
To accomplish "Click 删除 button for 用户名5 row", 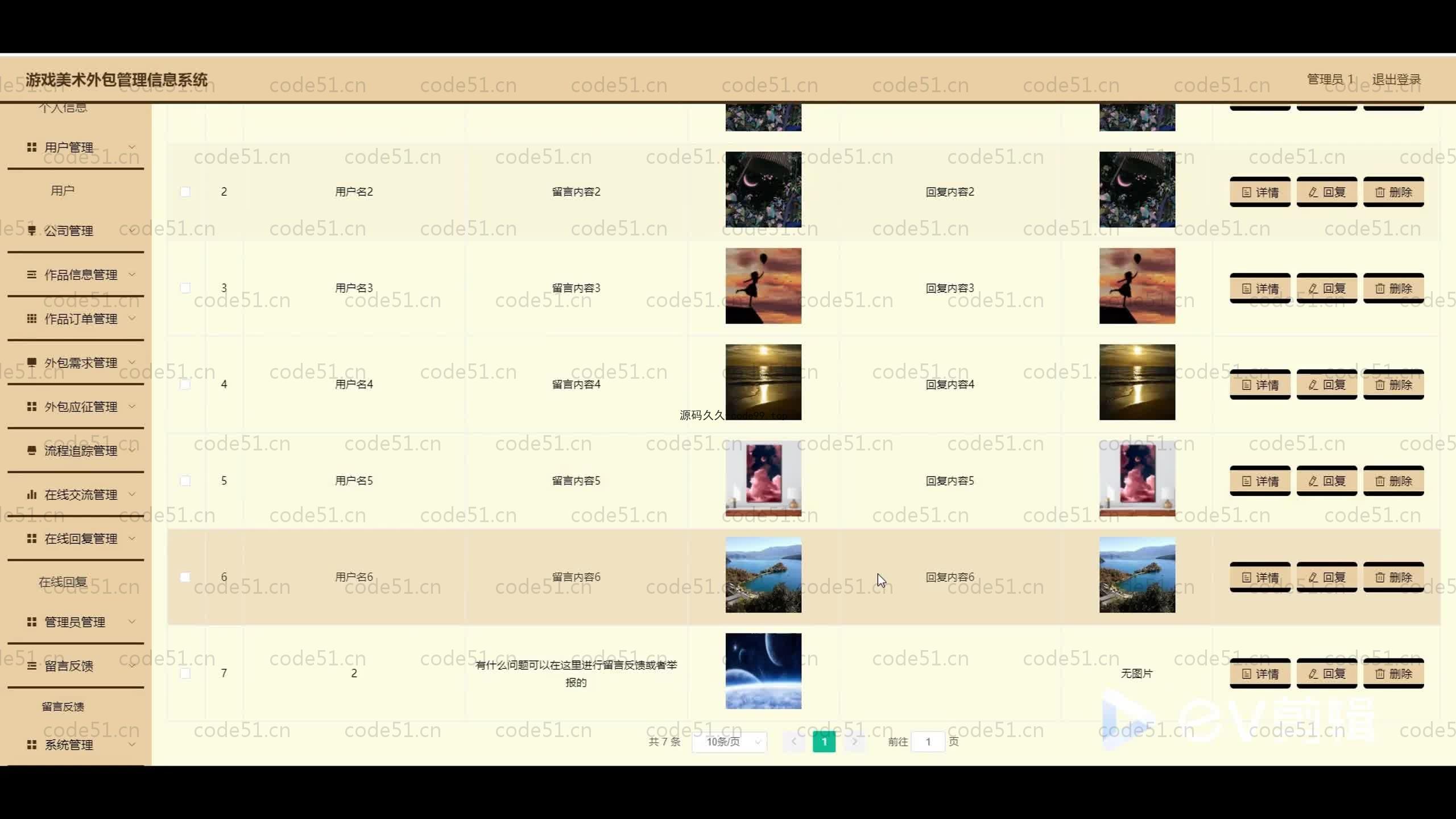I will click(1393, 481).
